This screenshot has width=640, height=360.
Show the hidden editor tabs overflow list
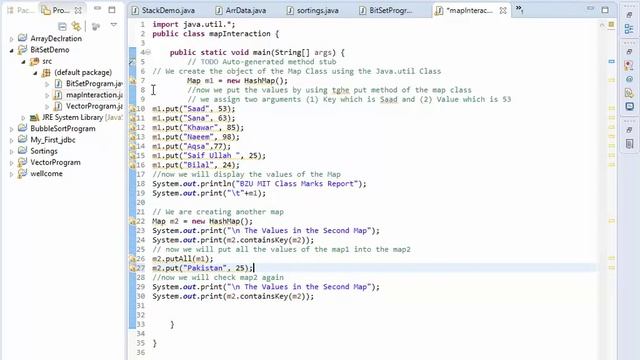[519, 9]
